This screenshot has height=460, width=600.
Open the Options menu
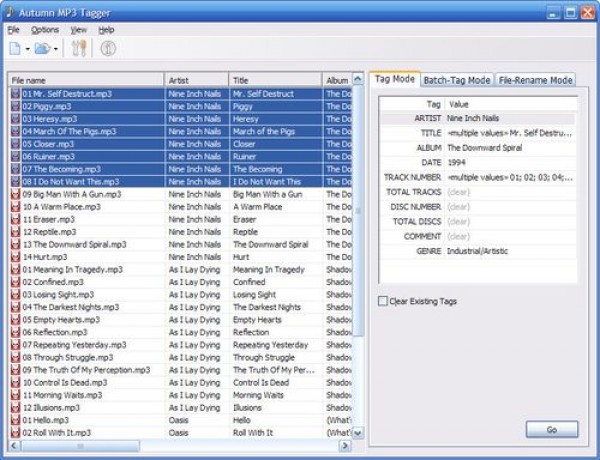tap(45, 30)
